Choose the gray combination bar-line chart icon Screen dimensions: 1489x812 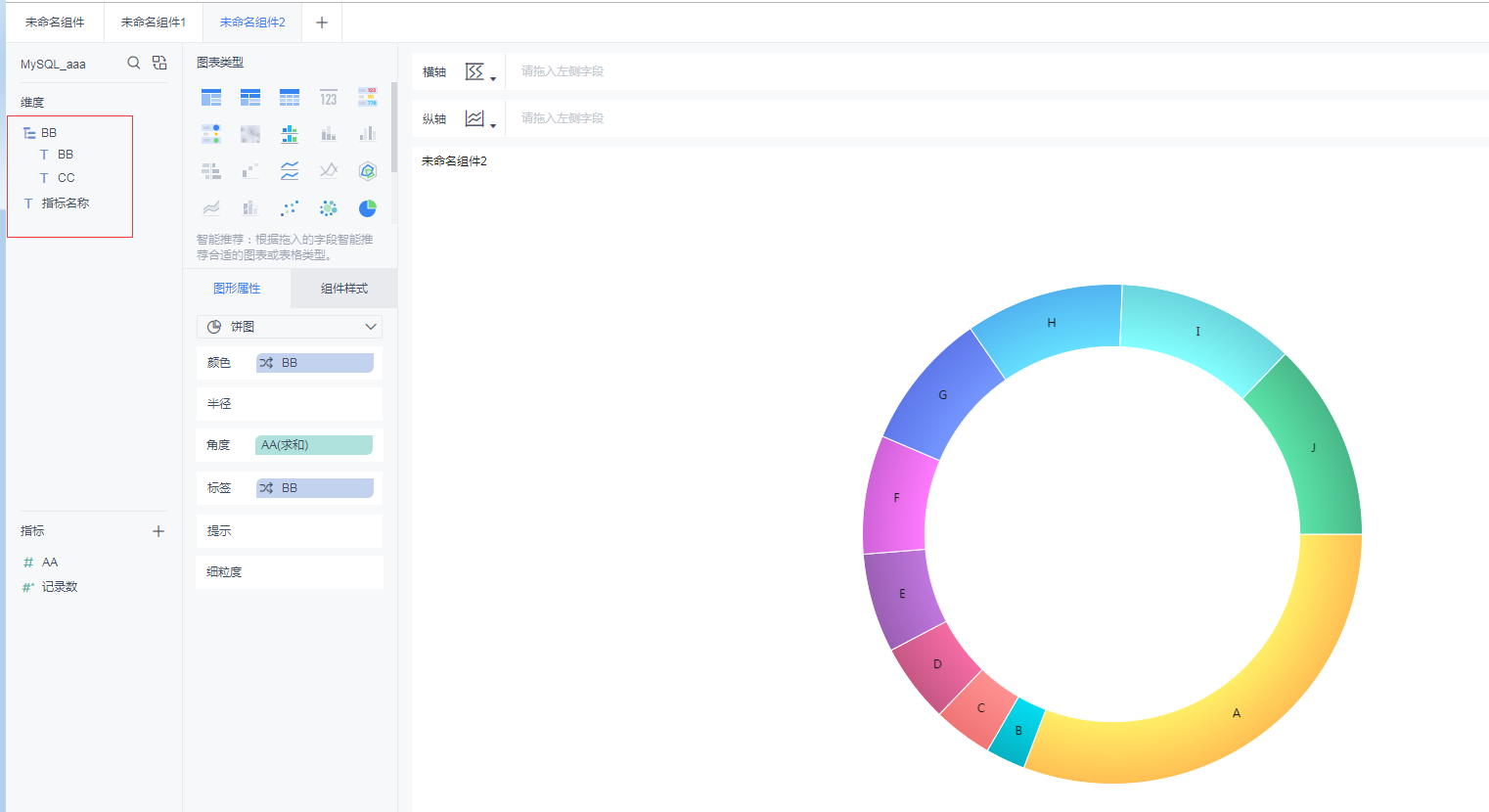(x=250, y=208)
